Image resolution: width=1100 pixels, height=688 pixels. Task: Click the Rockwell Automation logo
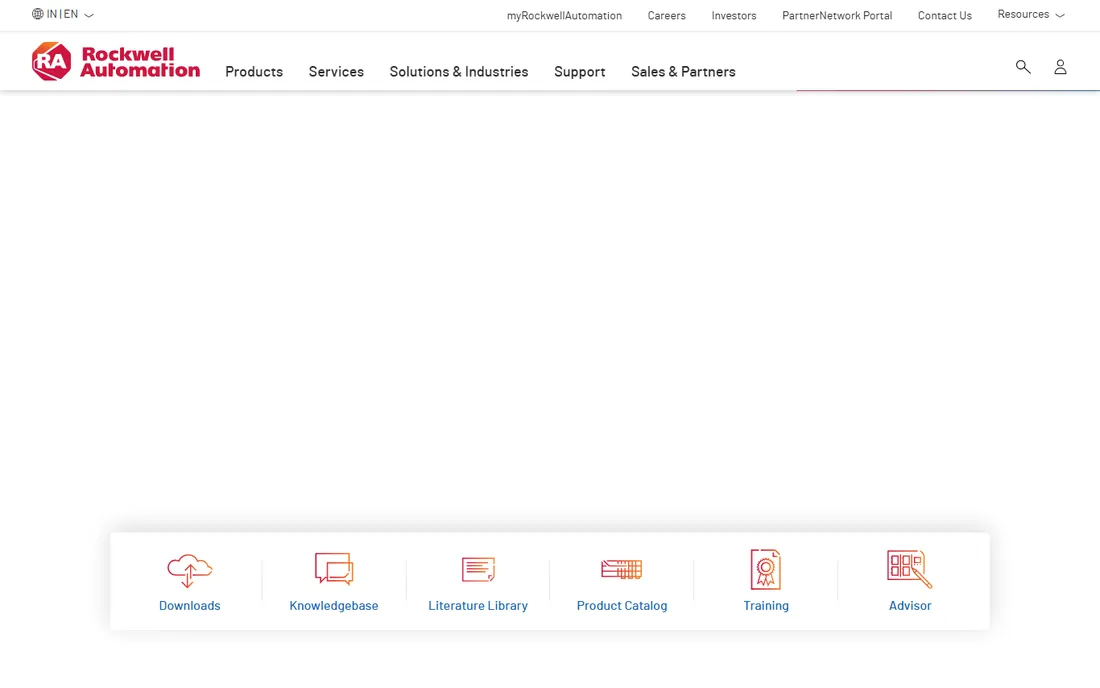(116, 62)
